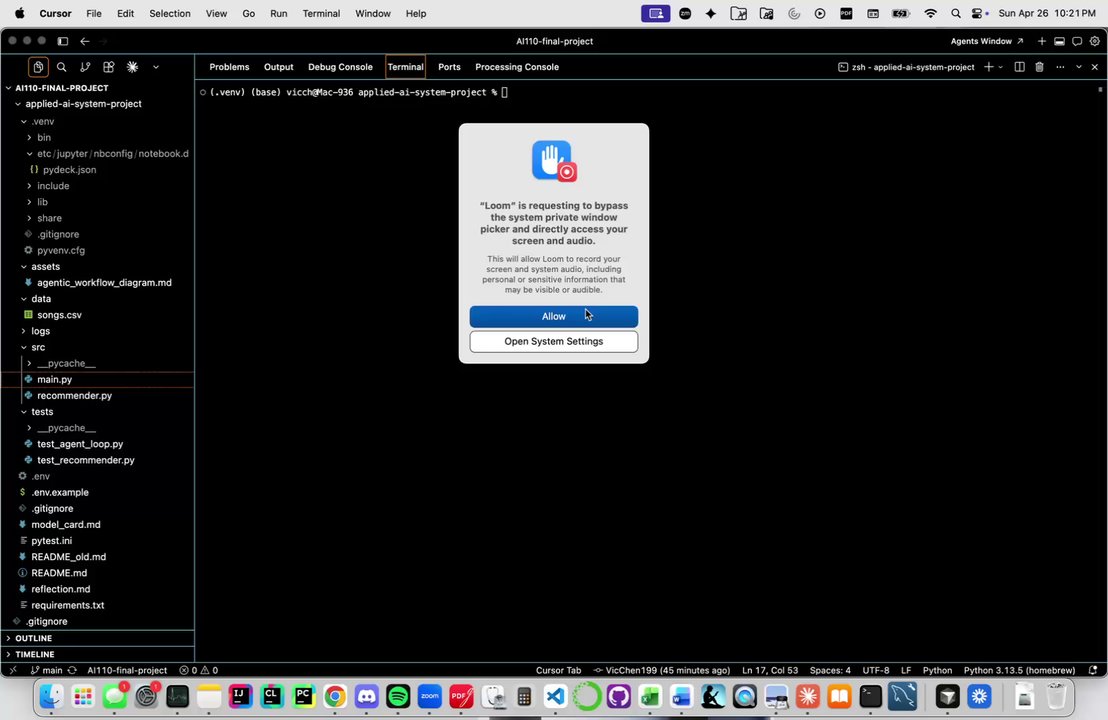Select Python language mode in status bar

[x=937, y=670]
